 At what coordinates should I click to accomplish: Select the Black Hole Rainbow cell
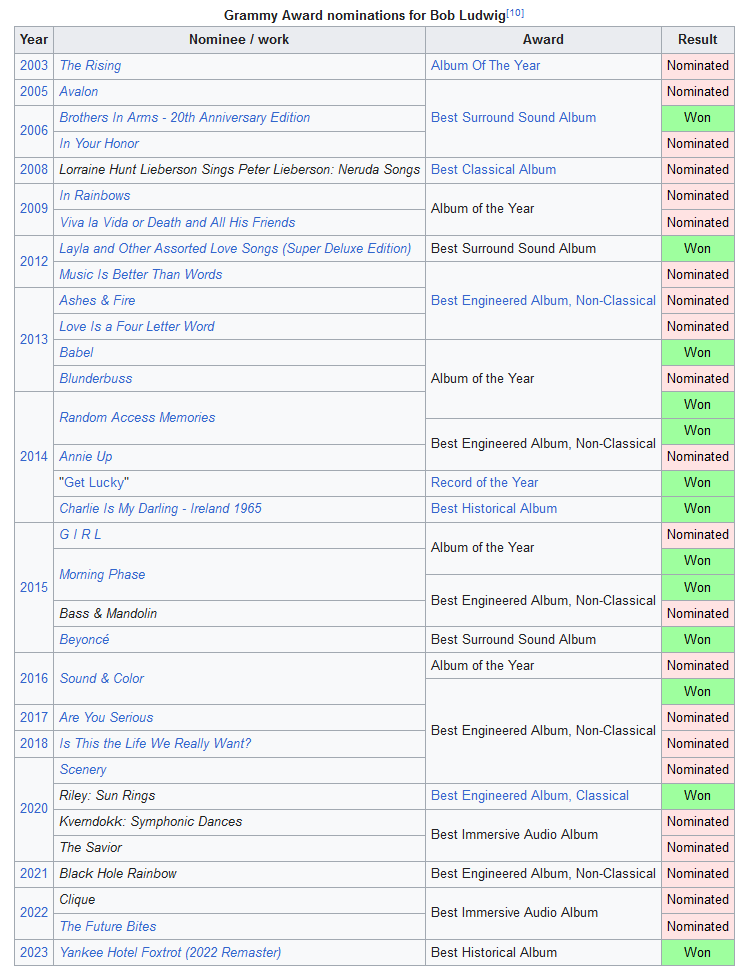point(239,874)
